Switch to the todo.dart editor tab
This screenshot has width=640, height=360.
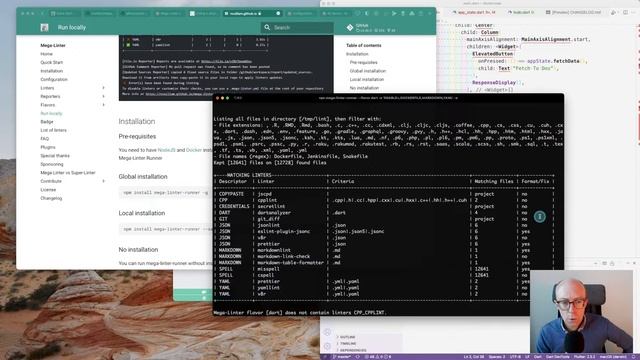click(x=521, y=13)
